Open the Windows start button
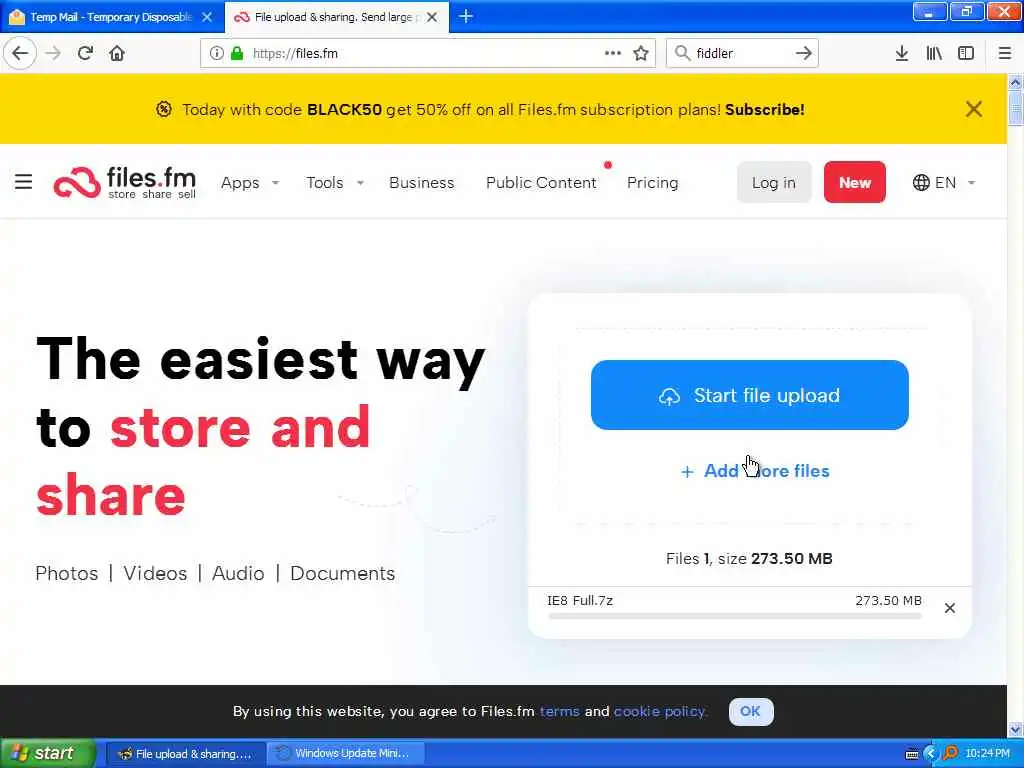This screenshot has height=768, width=1024. (x=47, y=753)
